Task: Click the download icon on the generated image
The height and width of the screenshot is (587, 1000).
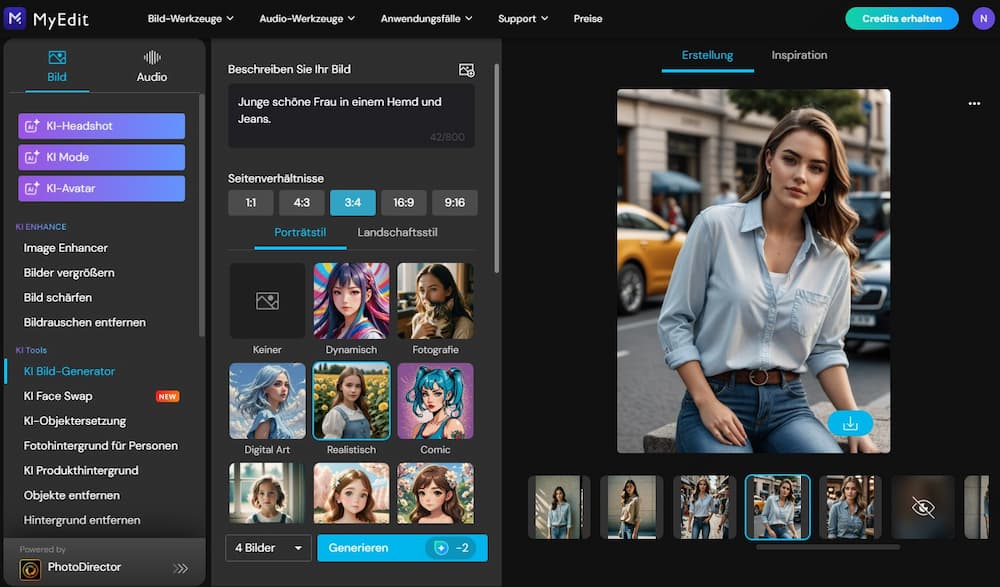Action: click(x=849, y=423)
